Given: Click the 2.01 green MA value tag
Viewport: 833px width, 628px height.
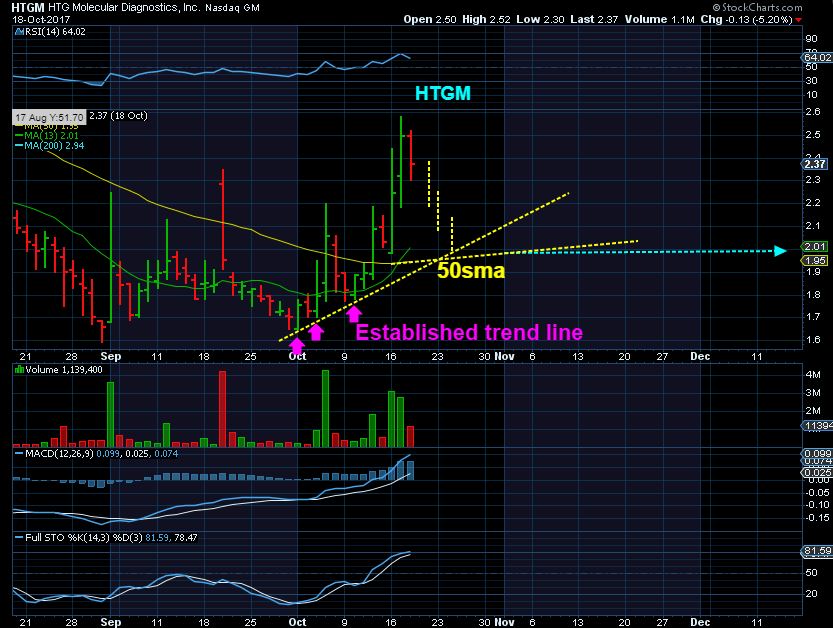Looking at the screenshot, I should point(814,246).
